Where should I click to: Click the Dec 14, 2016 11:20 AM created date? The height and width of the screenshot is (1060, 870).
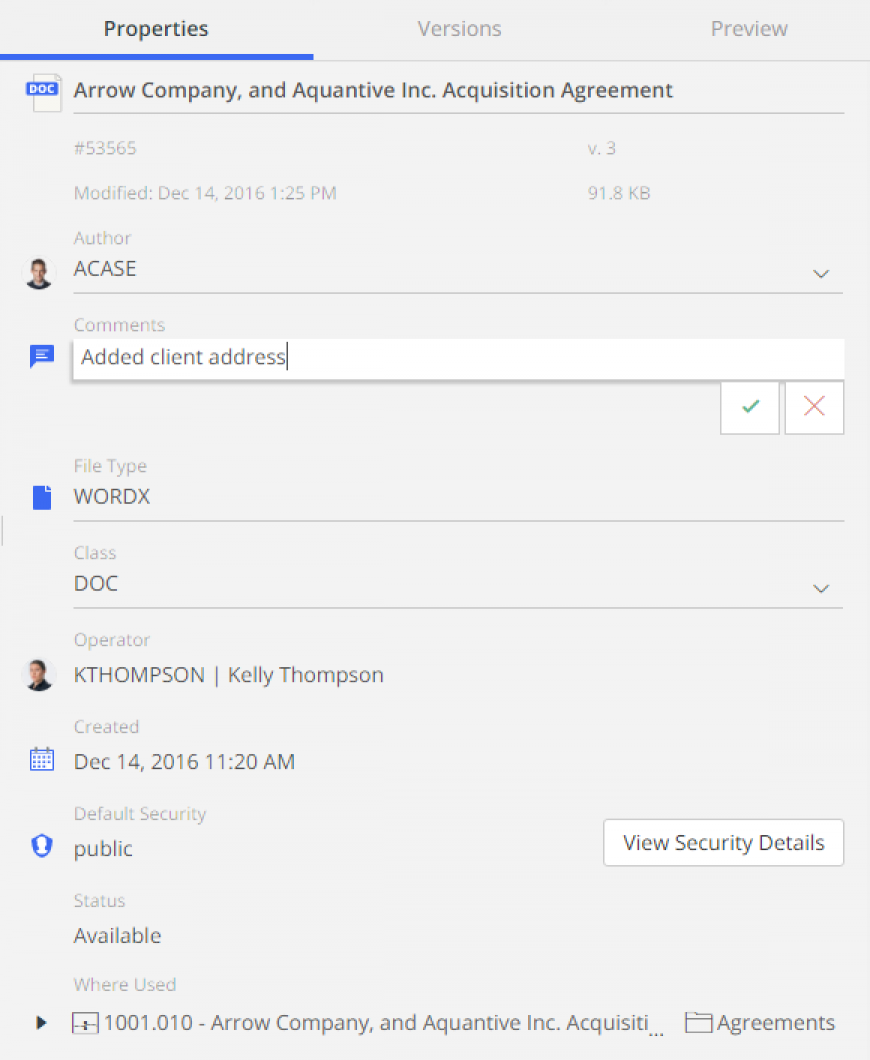(x=184, y=762)
